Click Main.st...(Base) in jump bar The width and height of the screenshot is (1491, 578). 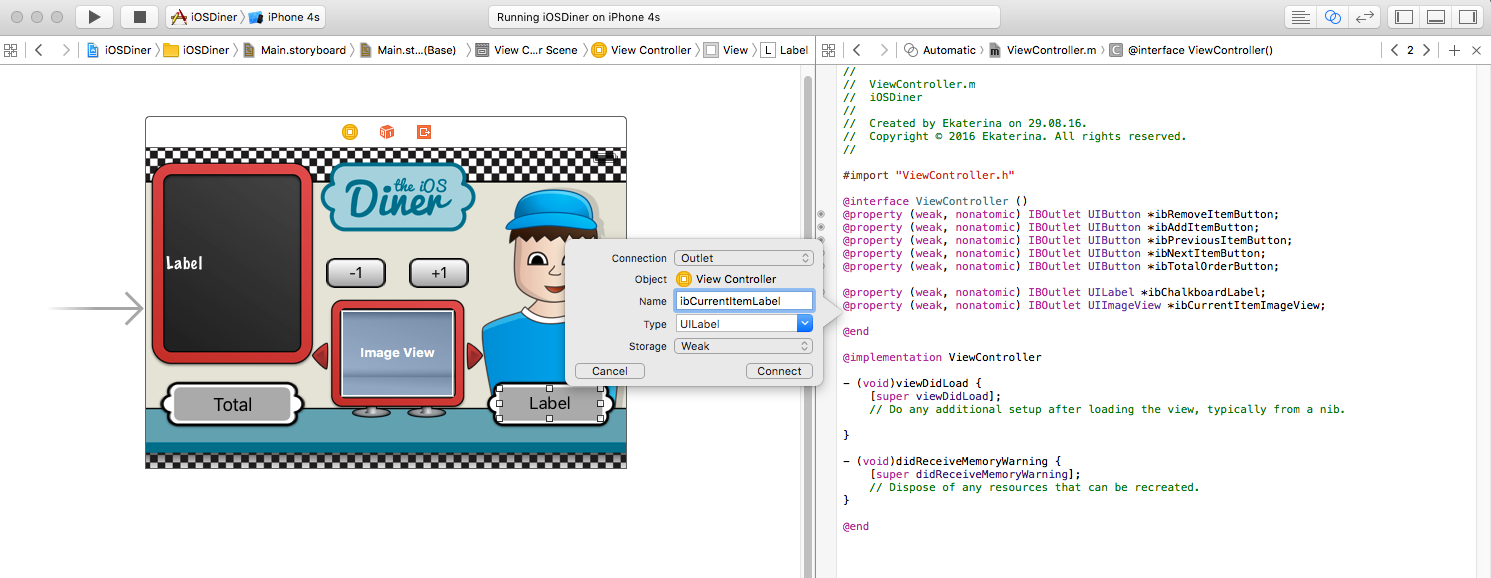click(x=408, y=50)
